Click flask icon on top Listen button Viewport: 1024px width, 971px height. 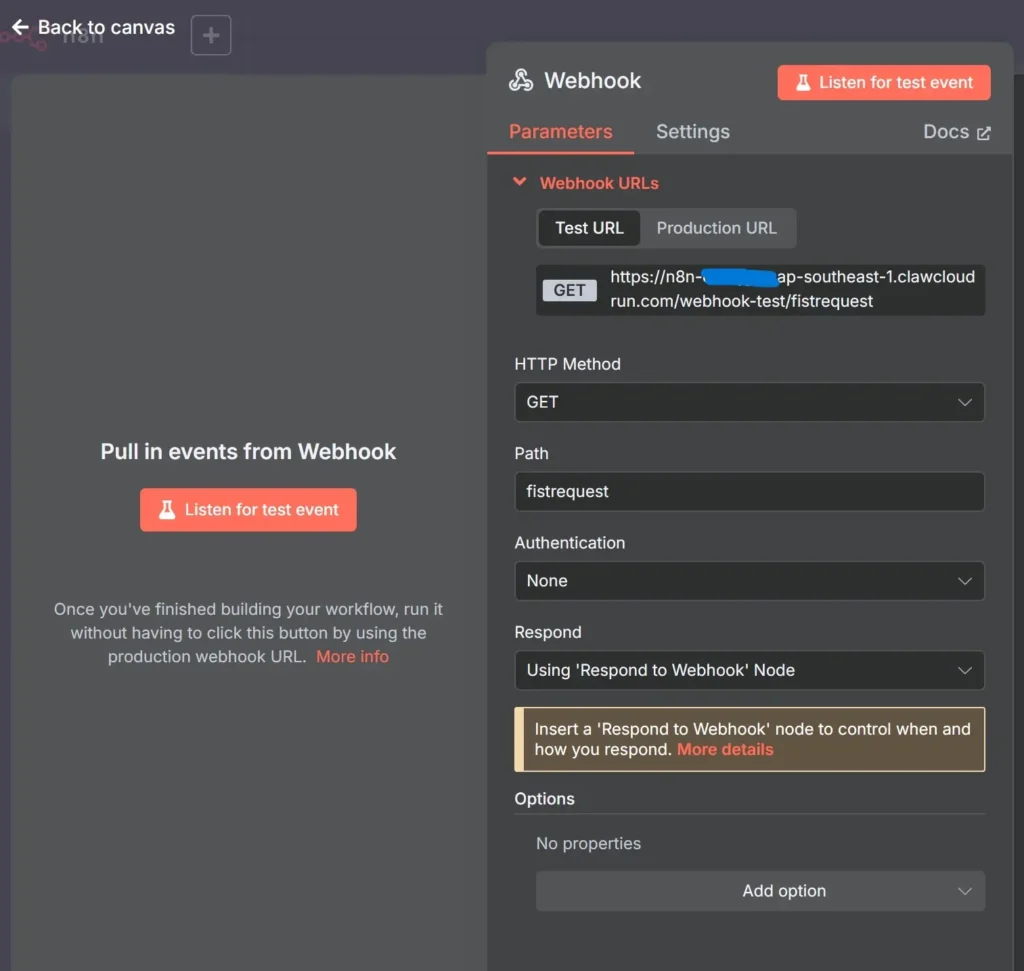tap(803, 83)
